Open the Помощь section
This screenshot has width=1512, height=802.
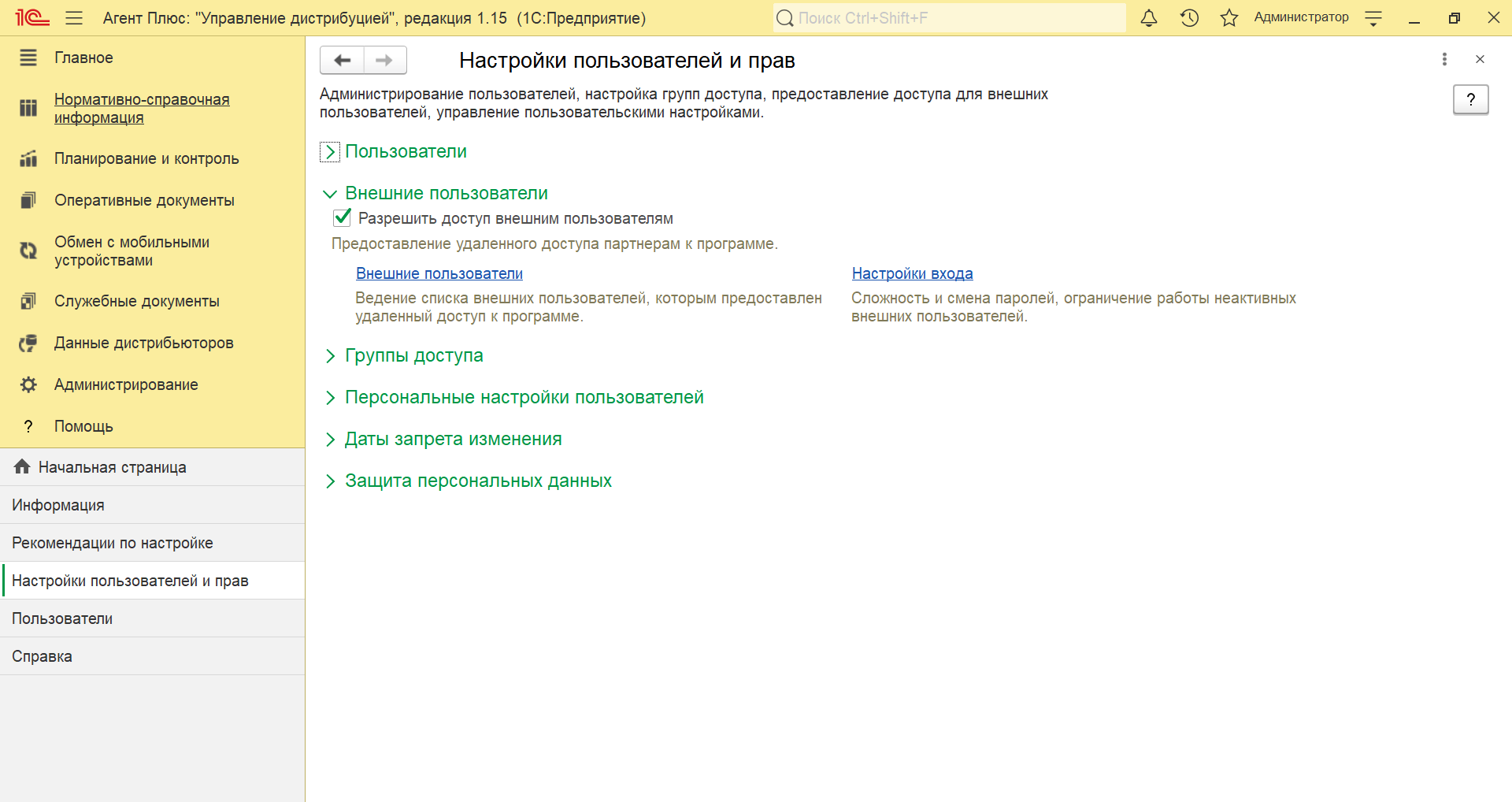[x=152, y=426]
